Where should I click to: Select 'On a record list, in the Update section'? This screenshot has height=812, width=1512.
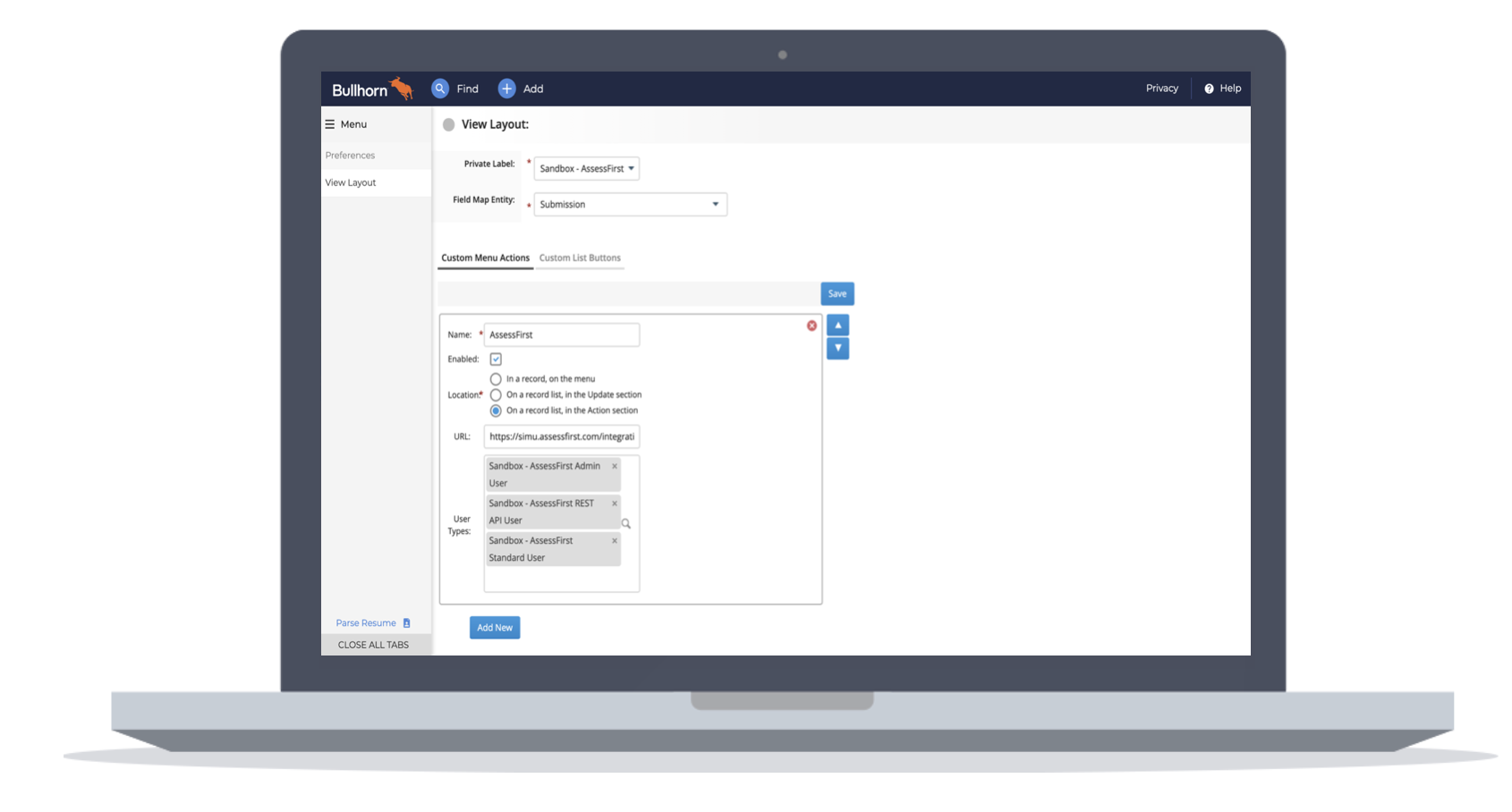(496, 394)
